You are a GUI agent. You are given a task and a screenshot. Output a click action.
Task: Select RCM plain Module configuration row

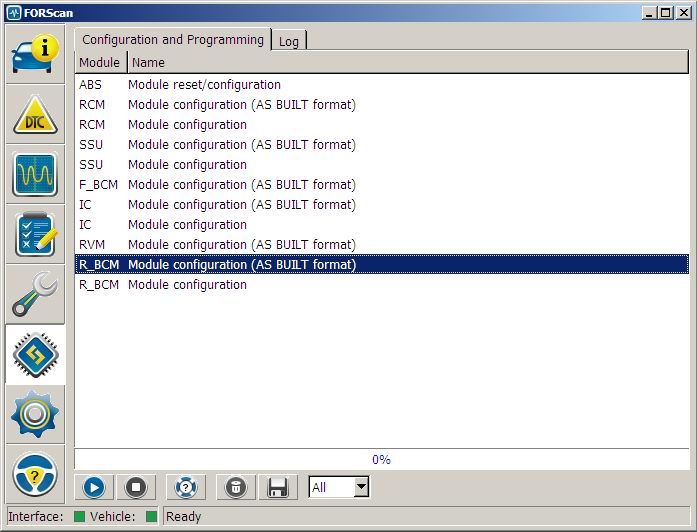point(382,124)
